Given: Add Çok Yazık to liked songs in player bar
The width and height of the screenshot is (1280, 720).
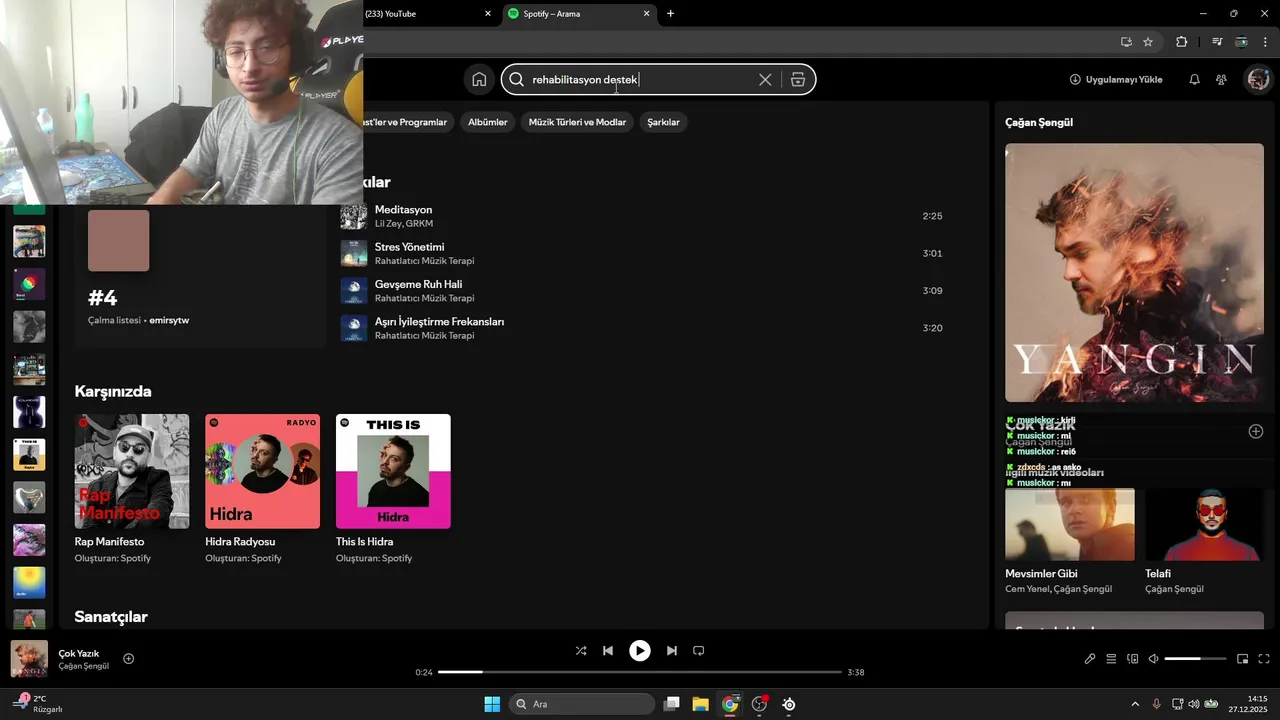Looking at the screenshot, I should click(129, 658).
